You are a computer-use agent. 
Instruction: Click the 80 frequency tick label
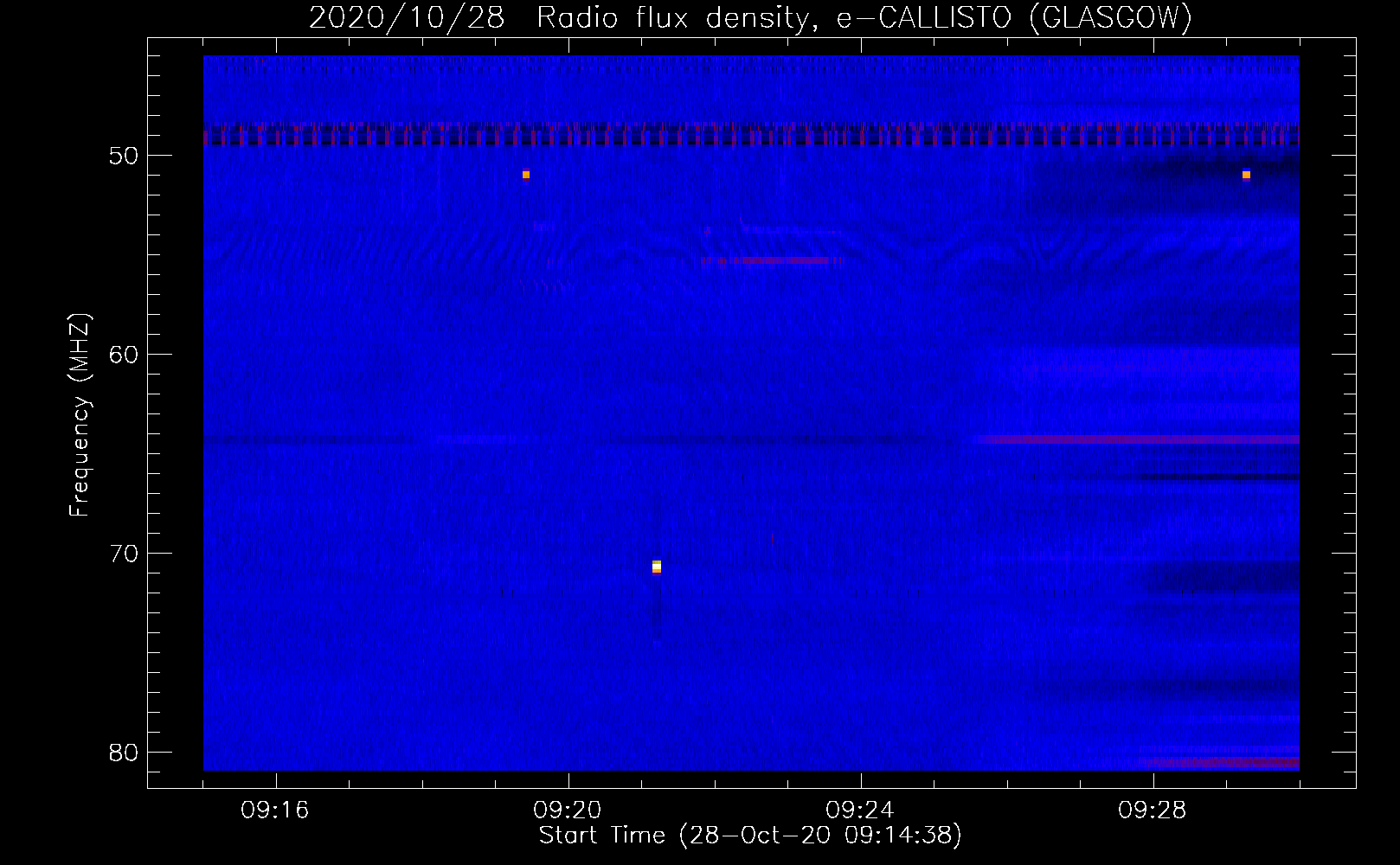coord(124,753)
